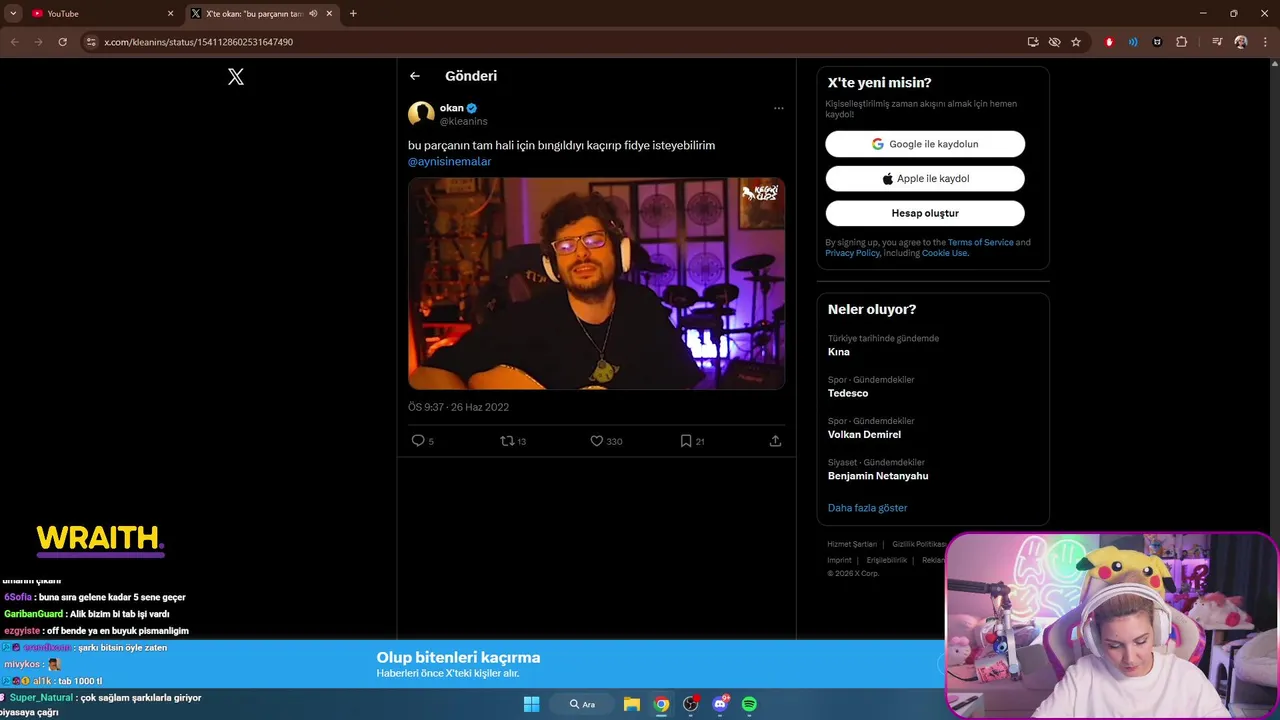
Task: Click the tweet timestamp ÖS 9:37
Action: pos(458,407)
